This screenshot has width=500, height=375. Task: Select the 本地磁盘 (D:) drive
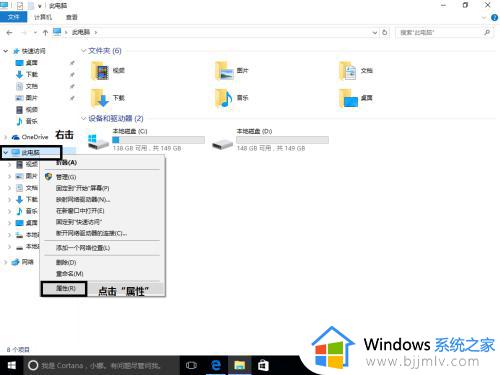(x=270, y=140)
